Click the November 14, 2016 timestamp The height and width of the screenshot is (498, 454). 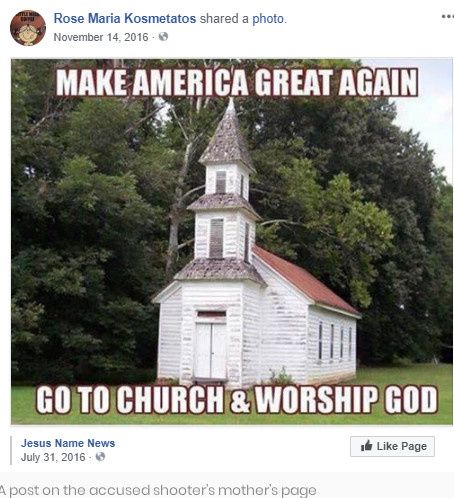click(101, 37)
